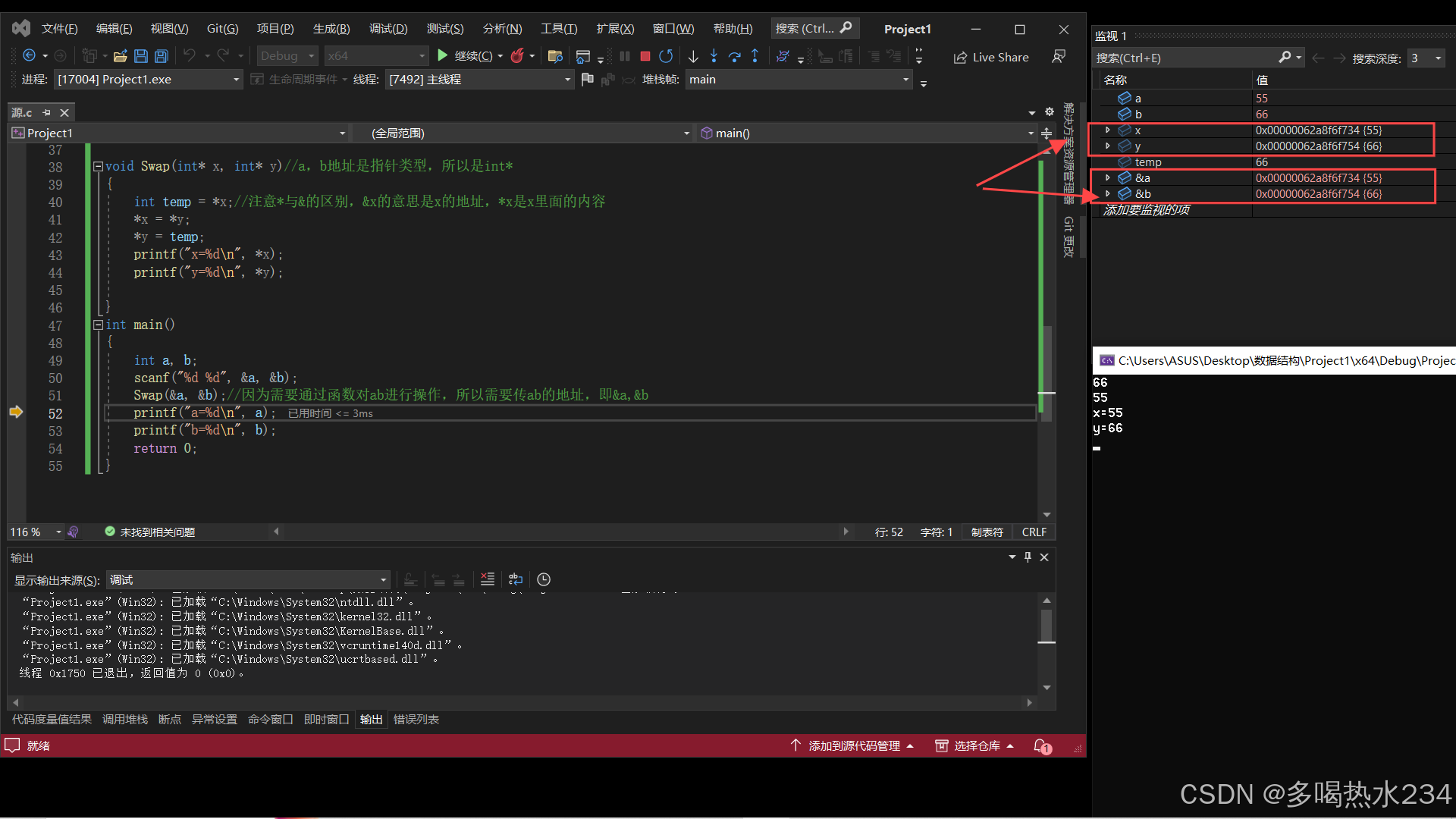Open the 调试(D) menu
This screenshot has height=819, width=1456.
coord(388,29)
